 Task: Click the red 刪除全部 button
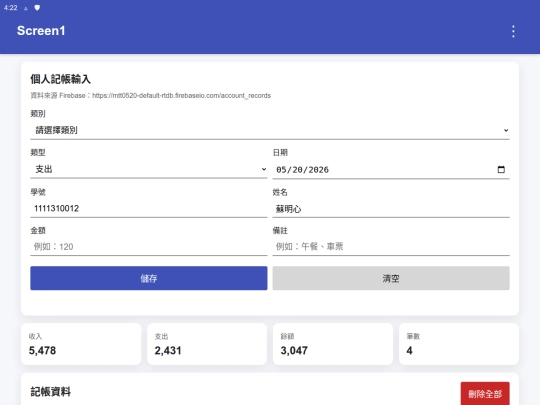(x=485, y=394)
